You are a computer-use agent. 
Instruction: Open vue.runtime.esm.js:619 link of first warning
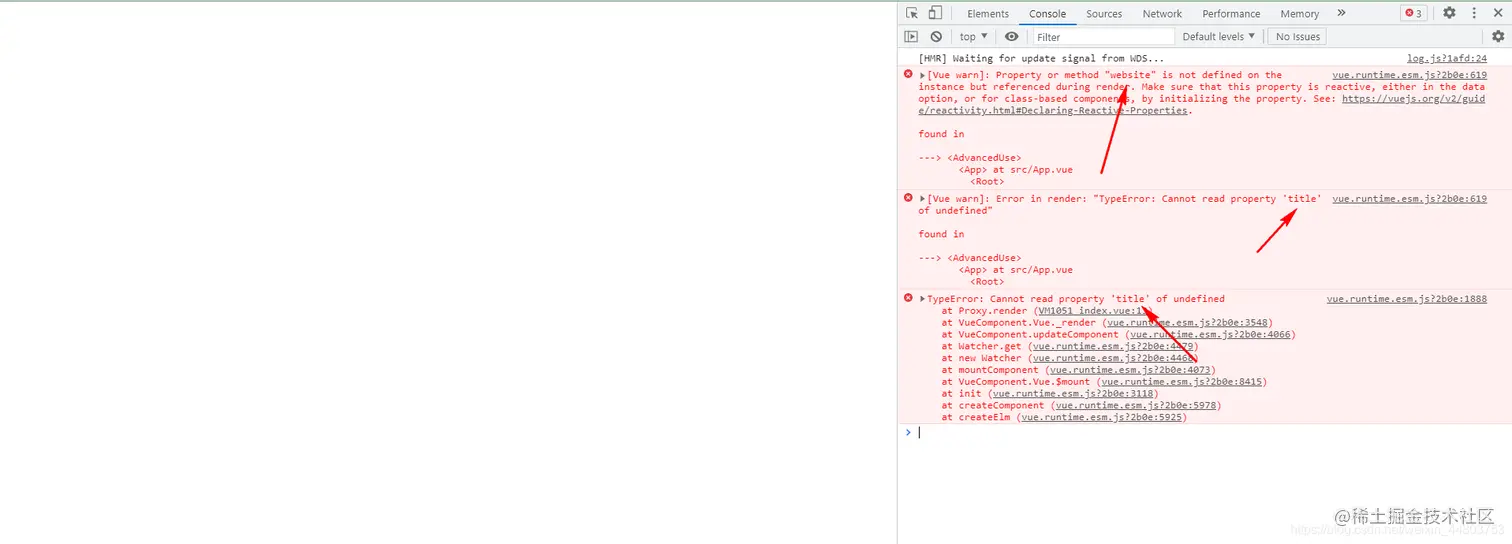click(x=1409, y=75)
